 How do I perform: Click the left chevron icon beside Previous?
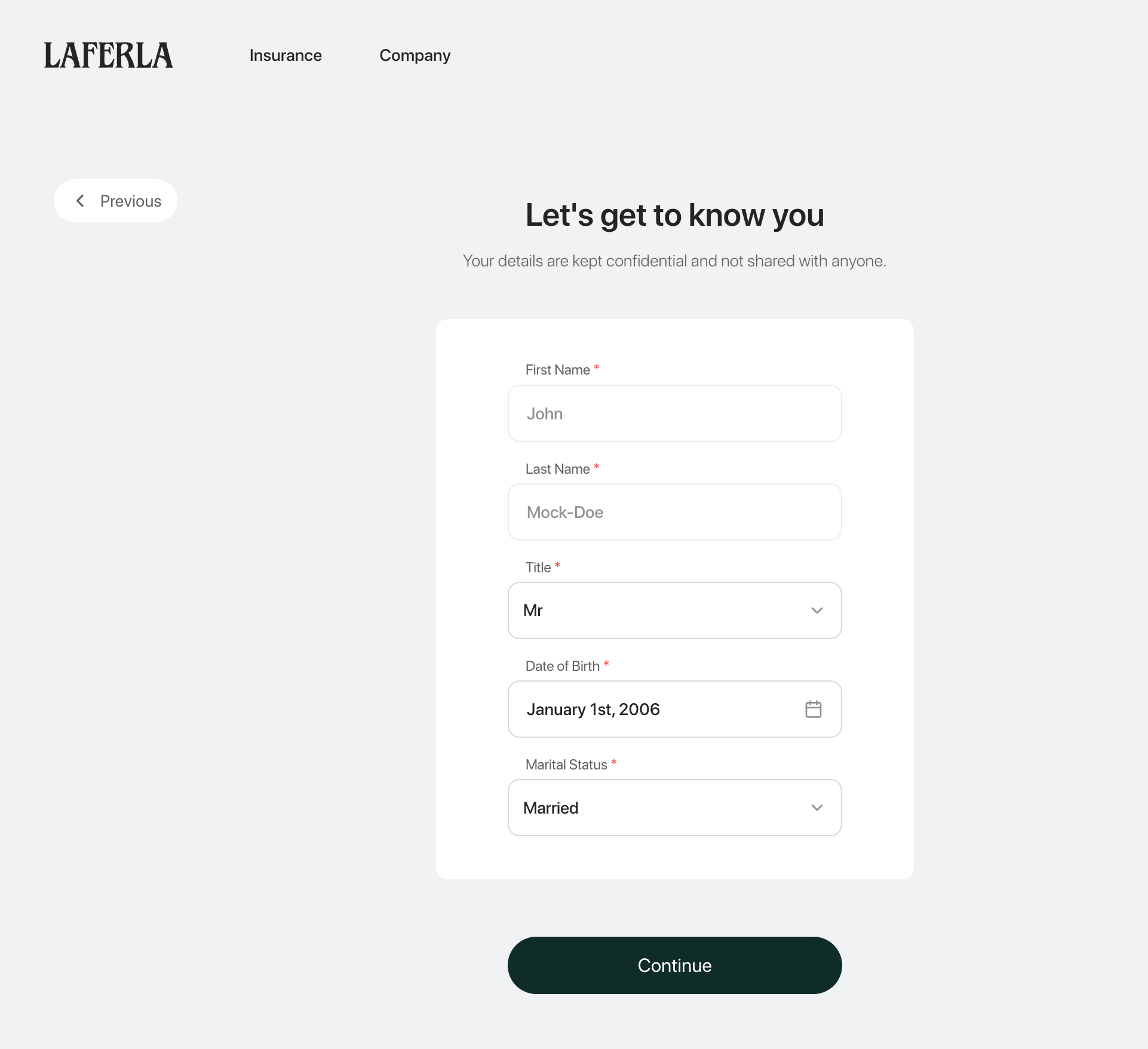[x=81, y=201]
